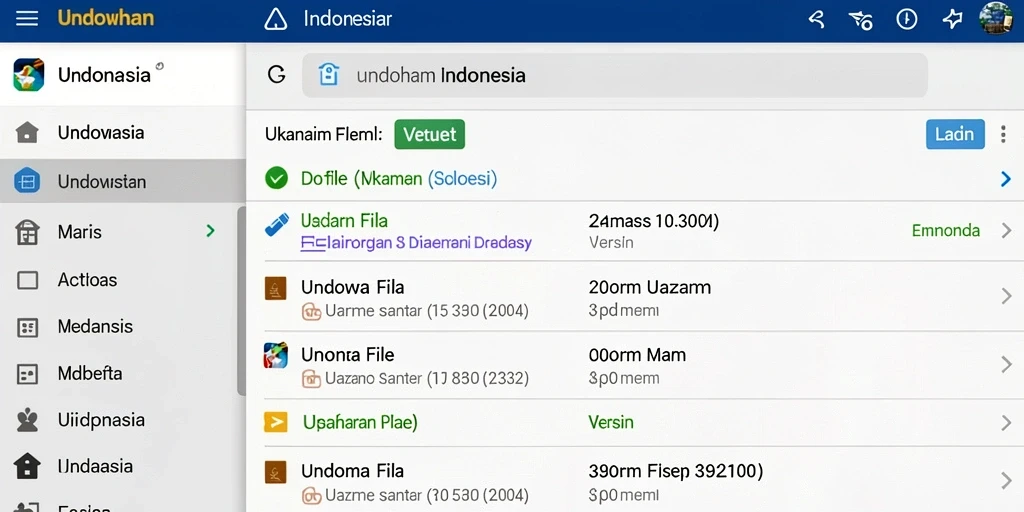Select Undowistan in the sidebar
The image size is (1024, 512).
(x=123, y=182)
